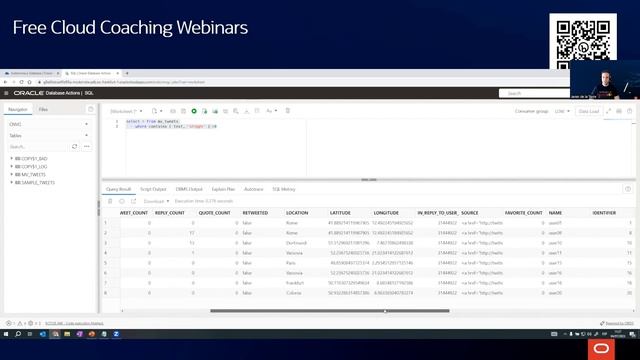
Task: Open the Explain Plan tab
Action: (223, 189)
